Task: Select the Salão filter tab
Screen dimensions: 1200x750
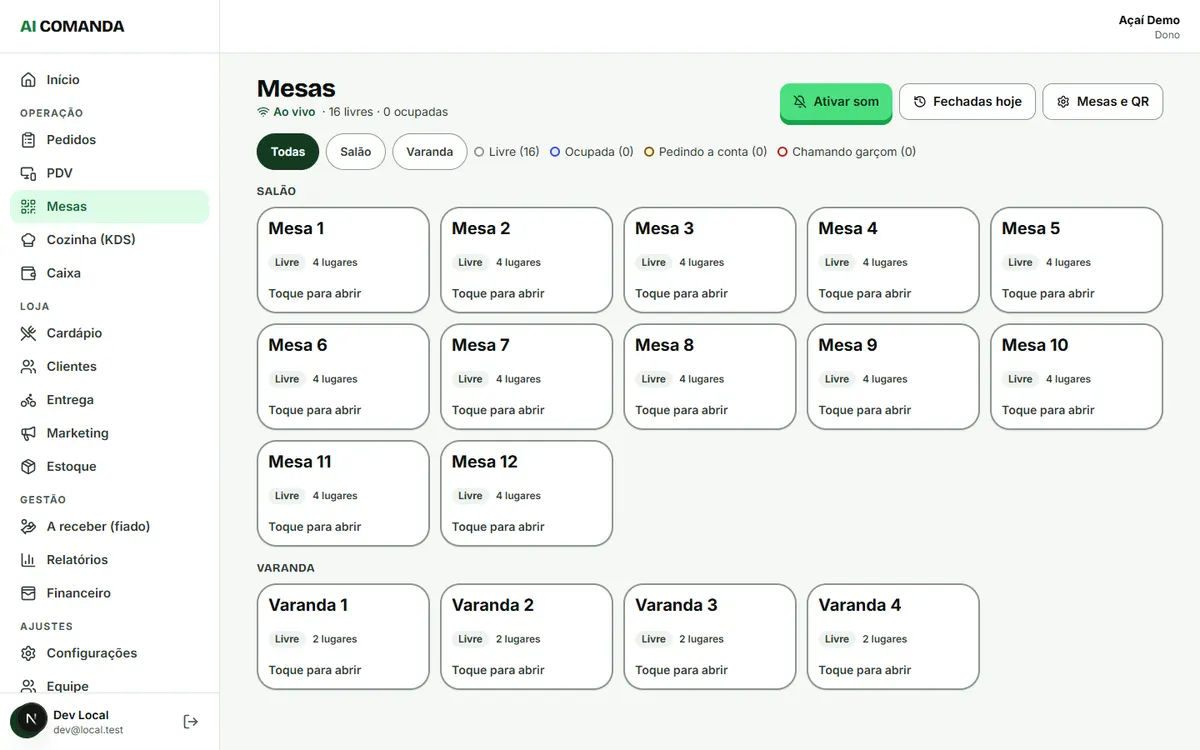Action: [356, 152]
